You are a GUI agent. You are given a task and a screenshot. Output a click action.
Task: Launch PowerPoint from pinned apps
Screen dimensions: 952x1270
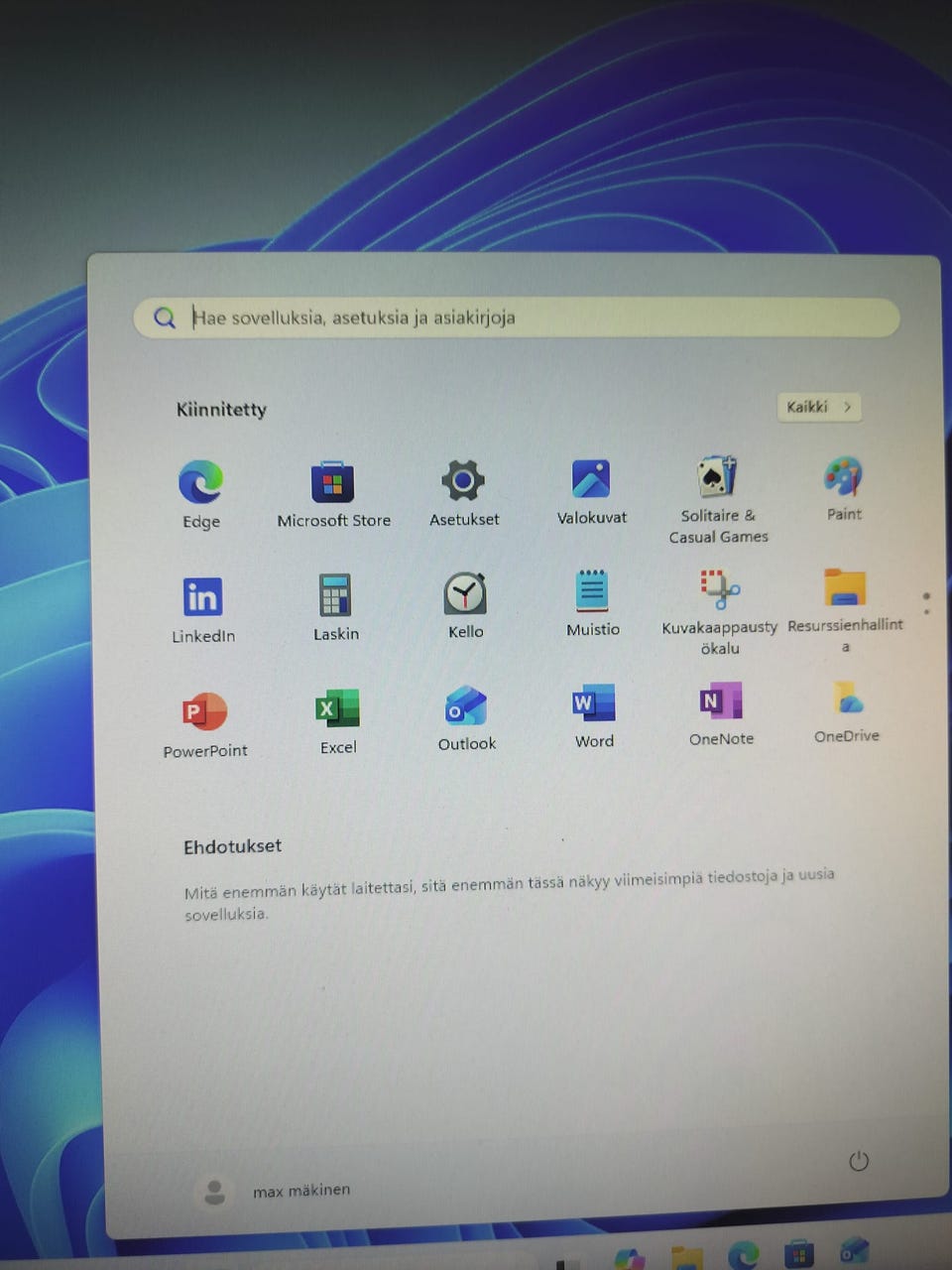coord(205,725)
